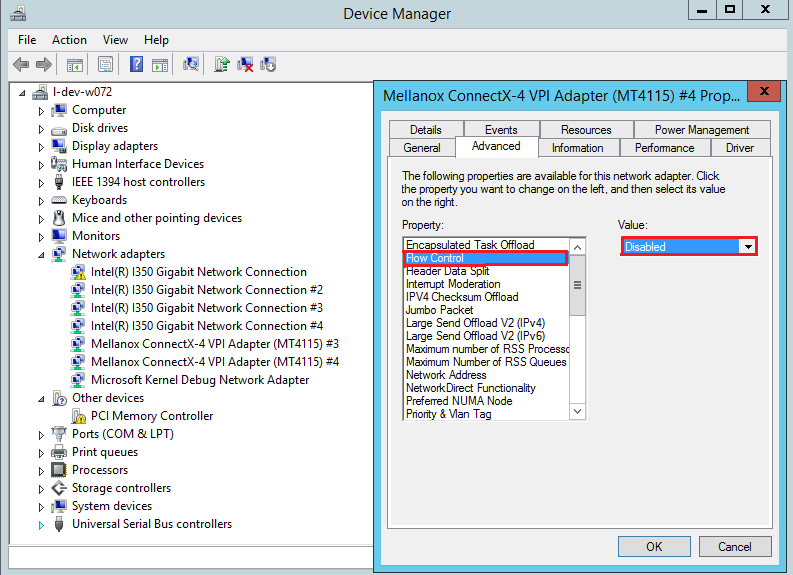The height and width of the screenshot is (575, 793).
Task: Collapse the l-dev-w072 root node
Action: pyautogui.click(x=22, y=93)
